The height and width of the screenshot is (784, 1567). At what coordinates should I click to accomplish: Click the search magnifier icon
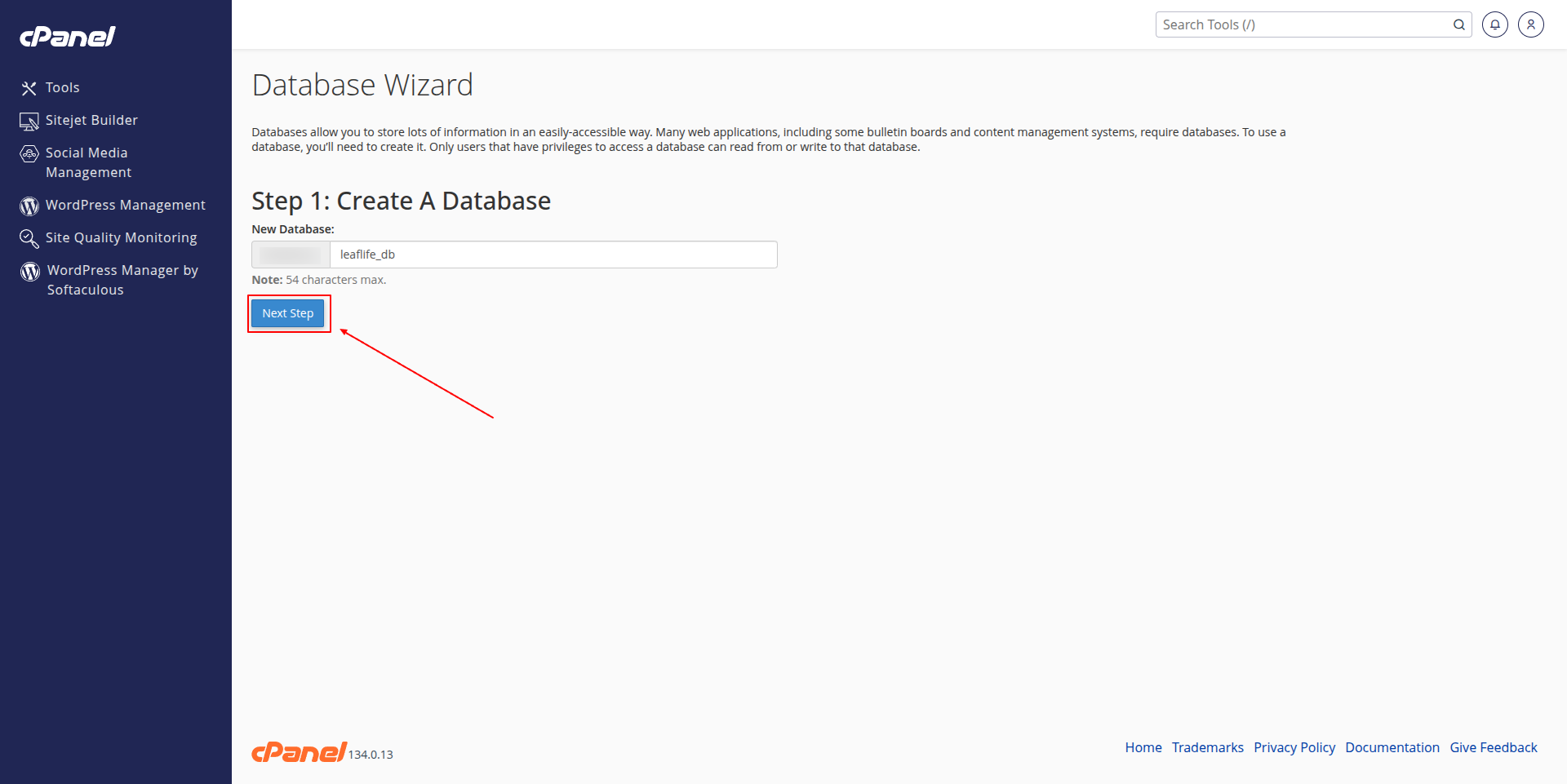1459,24
